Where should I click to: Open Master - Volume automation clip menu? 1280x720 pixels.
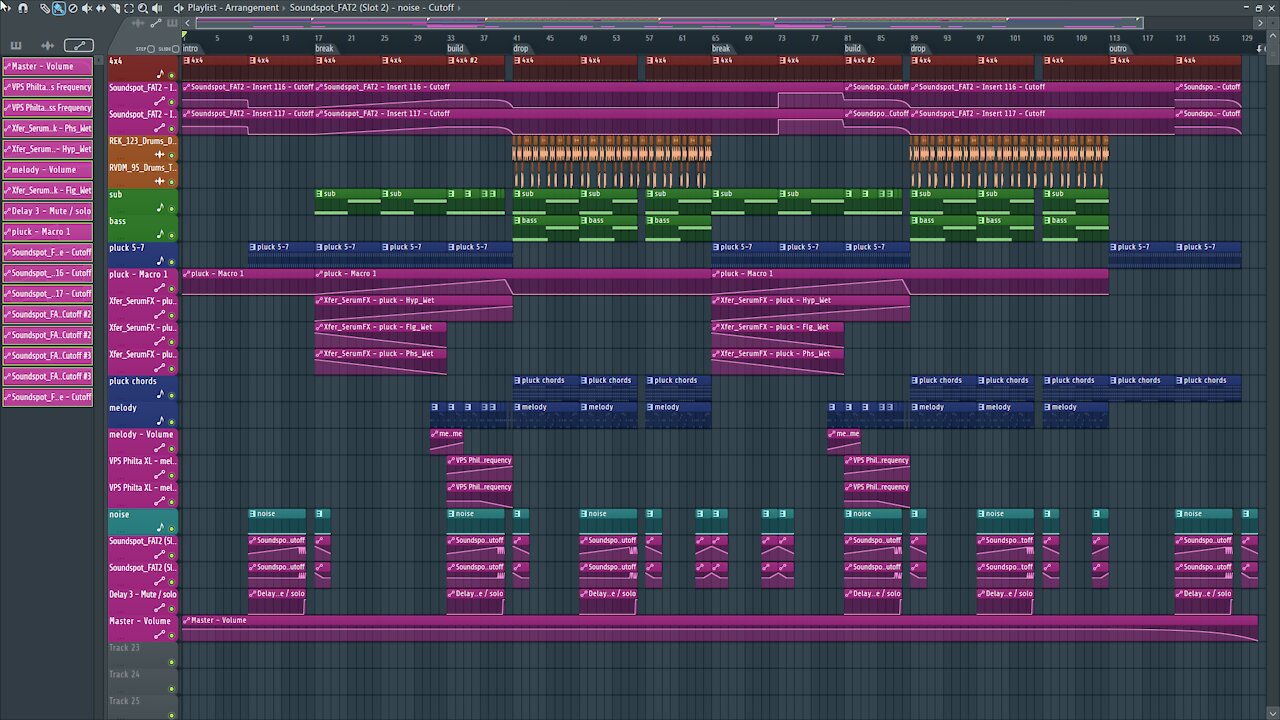click(187, 620)
